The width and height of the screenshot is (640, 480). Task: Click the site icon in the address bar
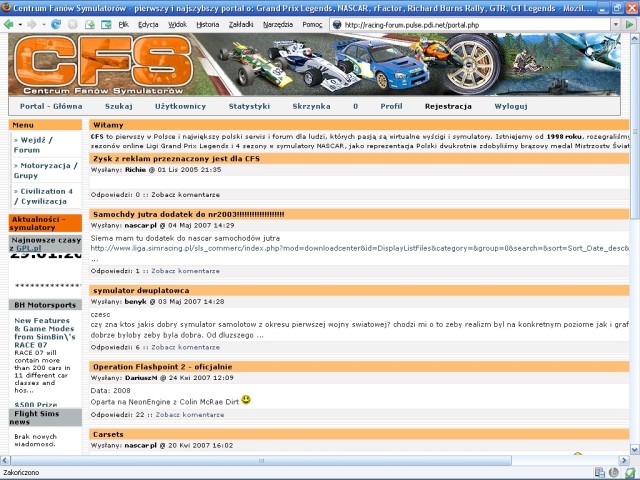tap(337, 25)
